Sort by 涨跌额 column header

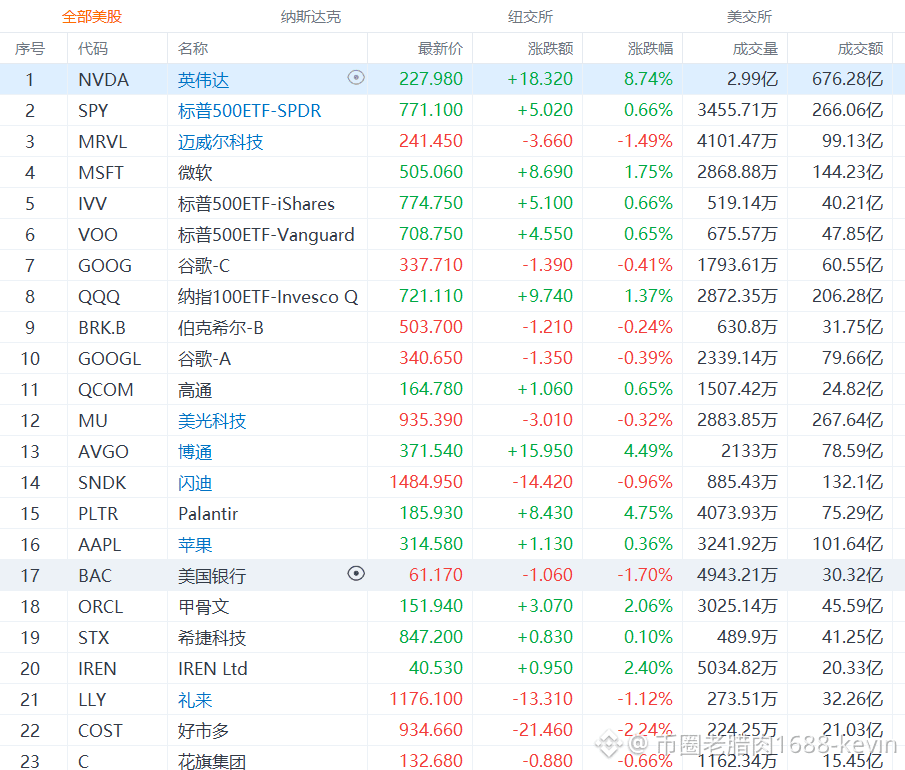click(551, 48)
